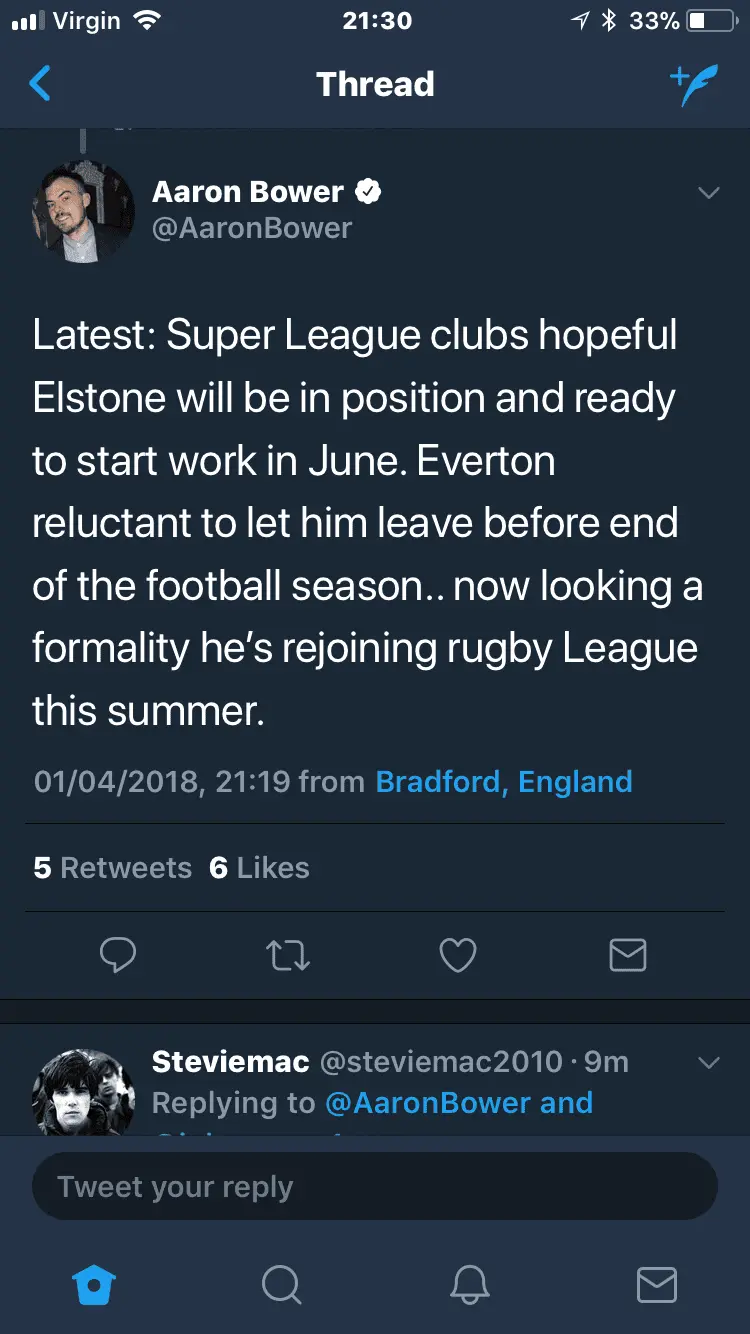750x1334 pixels.
Task: View the 6 Likes list
Action: click(x=259, y=867)
